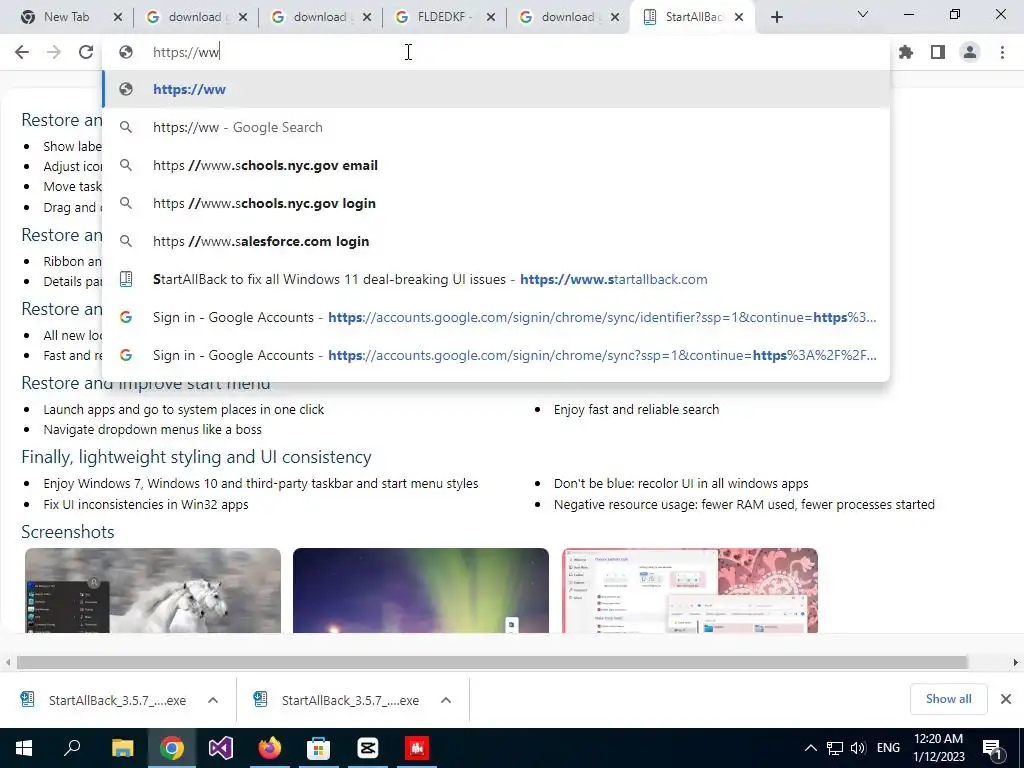The image size is (1024, 768).
Task: Click scrollbar right arrow
Action: coord(1016,662)
